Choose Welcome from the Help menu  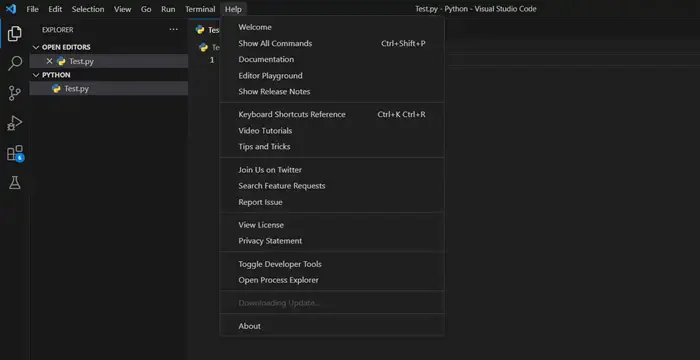[x=332, y=27]
